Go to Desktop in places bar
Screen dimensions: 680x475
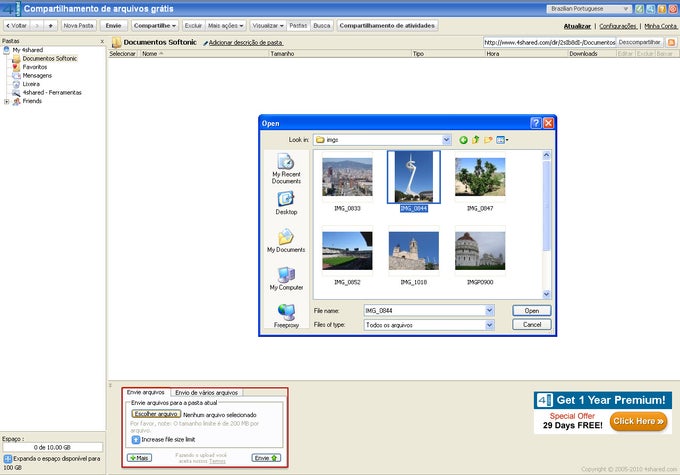click(286, 203)
